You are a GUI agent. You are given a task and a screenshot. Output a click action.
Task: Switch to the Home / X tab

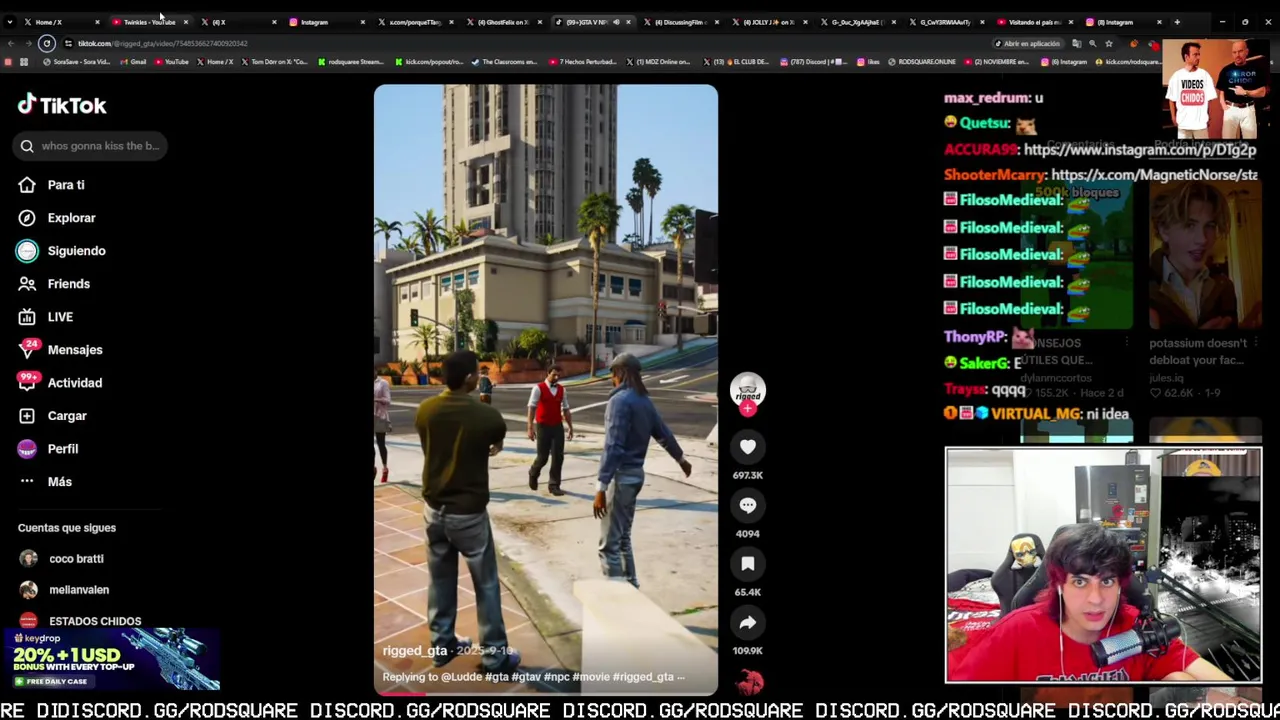pos(62,22)
